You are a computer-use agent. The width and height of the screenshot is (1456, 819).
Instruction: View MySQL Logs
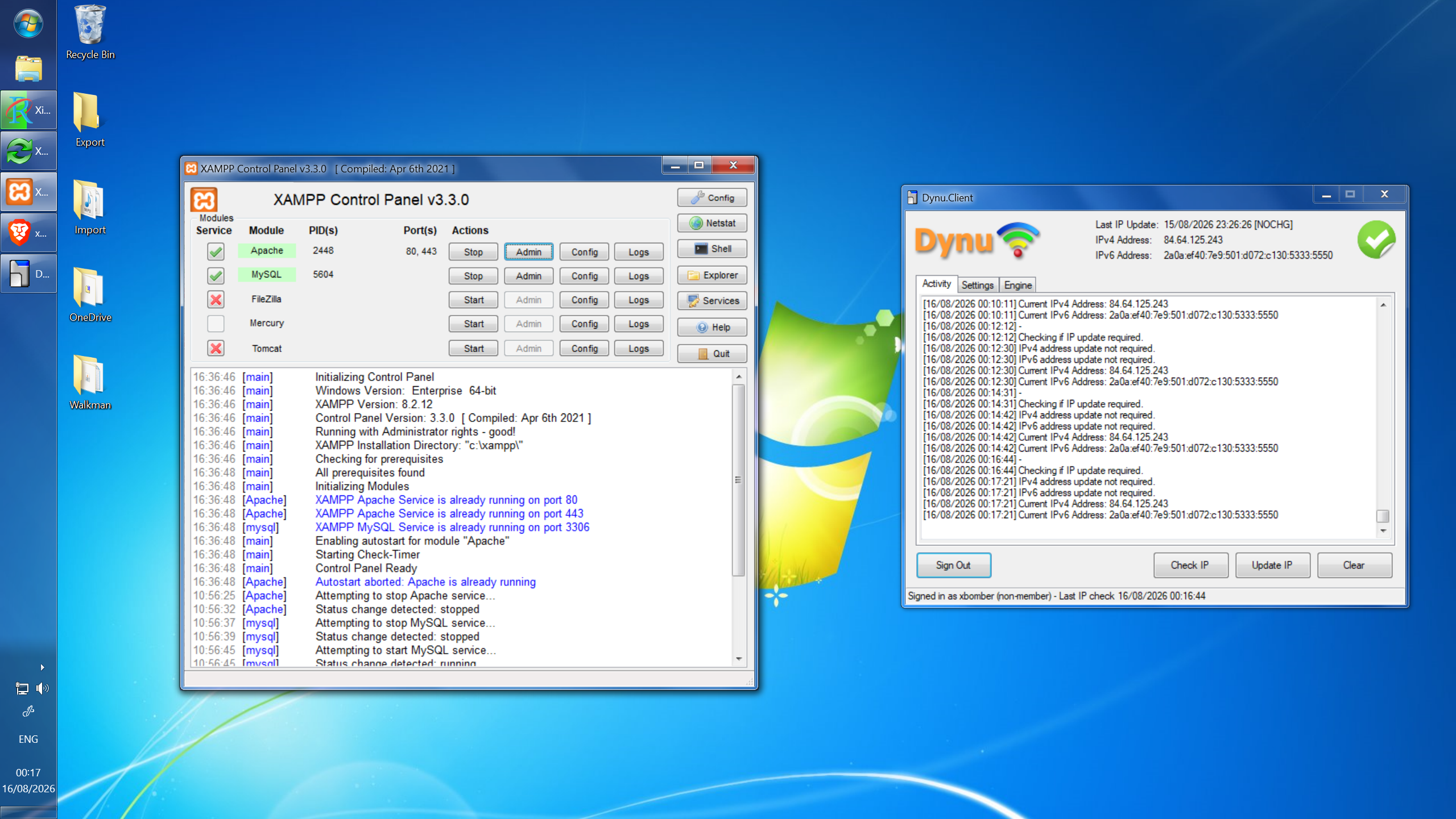tap(639, 276)
